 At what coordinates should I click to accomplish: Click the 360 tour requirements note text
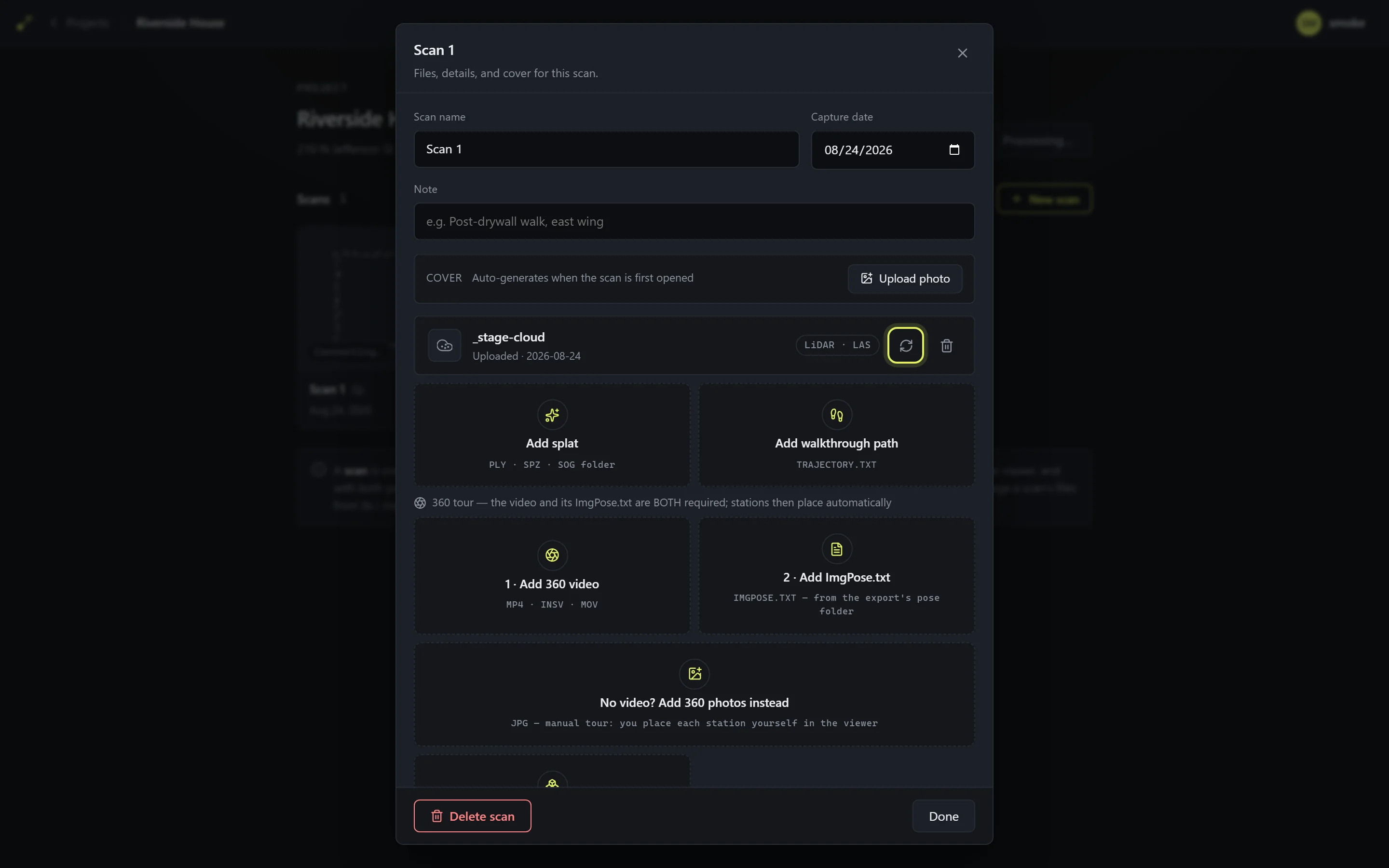point(661,503)
